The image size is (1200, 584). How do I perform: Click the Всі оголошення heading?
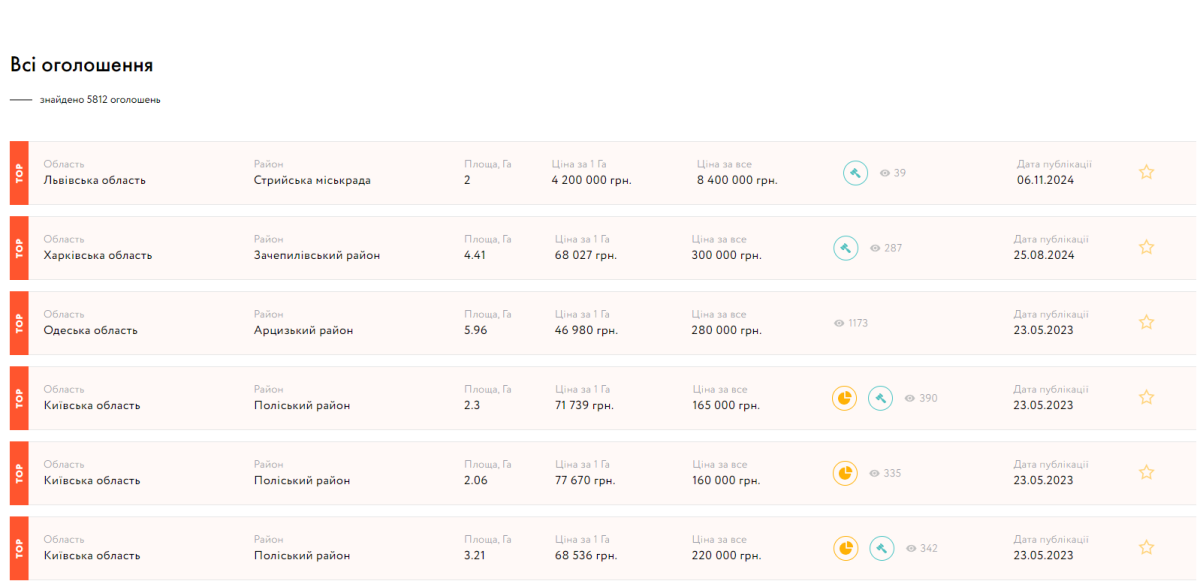[81, 65]
